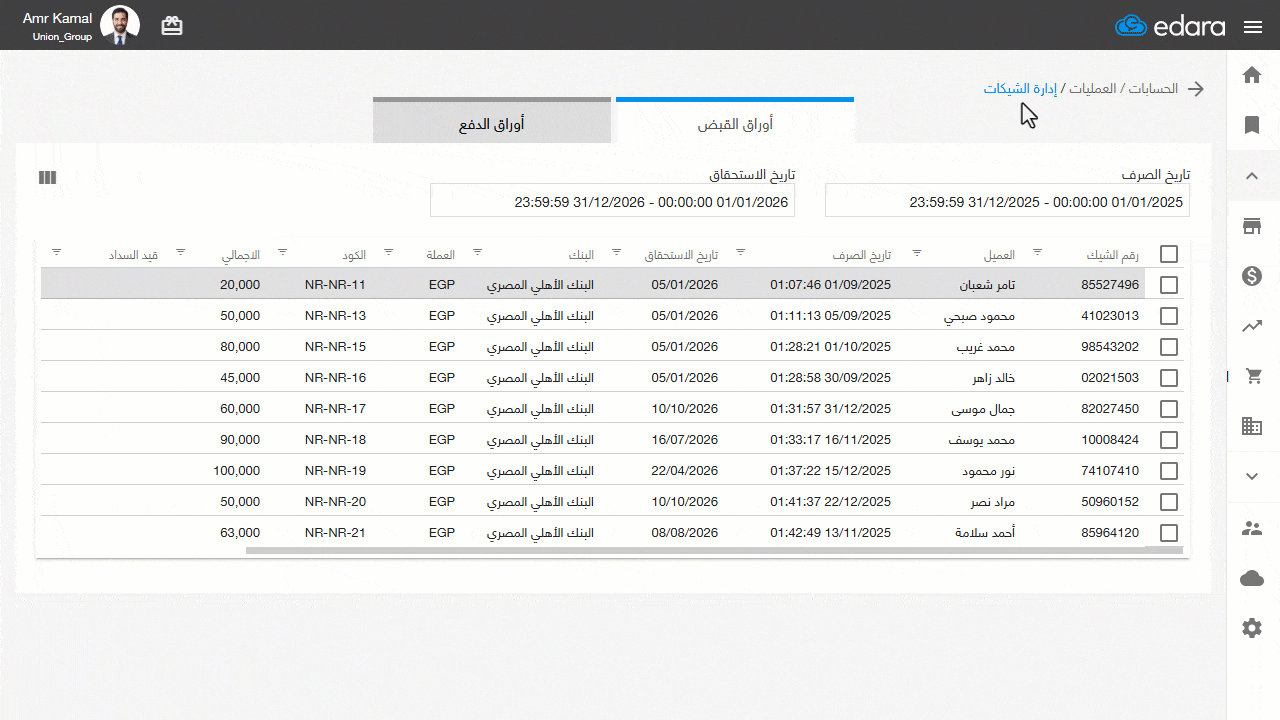Check the row for cheque 10008424

1169,440
